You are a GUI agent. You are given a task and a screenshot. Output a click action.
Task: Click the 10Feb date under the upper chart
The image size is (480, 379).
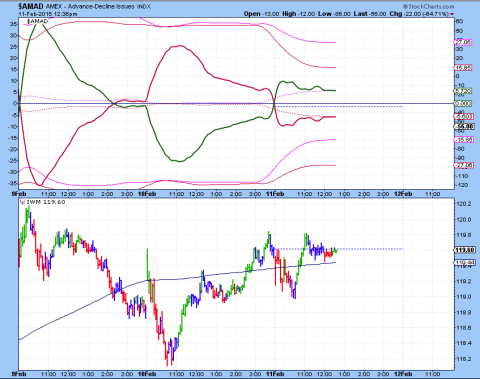pos(147,194)
